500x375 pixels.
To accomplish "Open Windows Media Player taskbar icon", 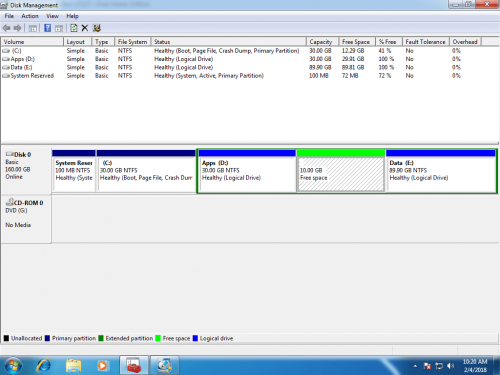I will click(102, 365).
